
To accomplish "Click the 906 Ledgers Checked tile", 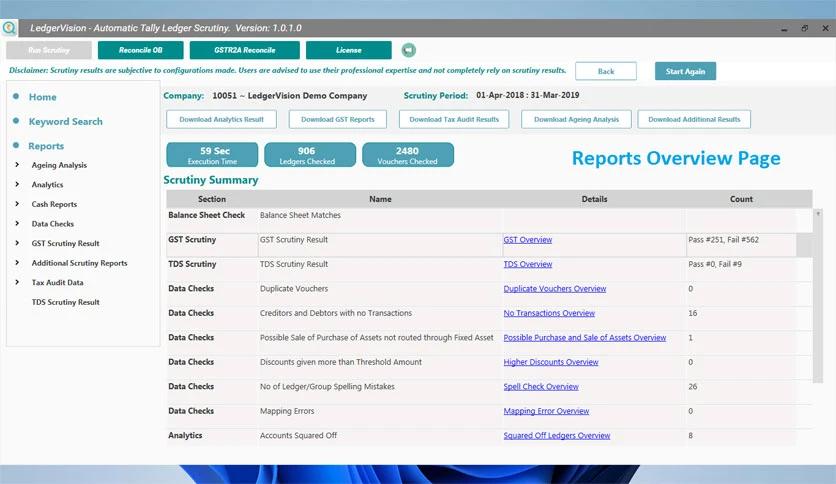I will [x=310, y=155].
